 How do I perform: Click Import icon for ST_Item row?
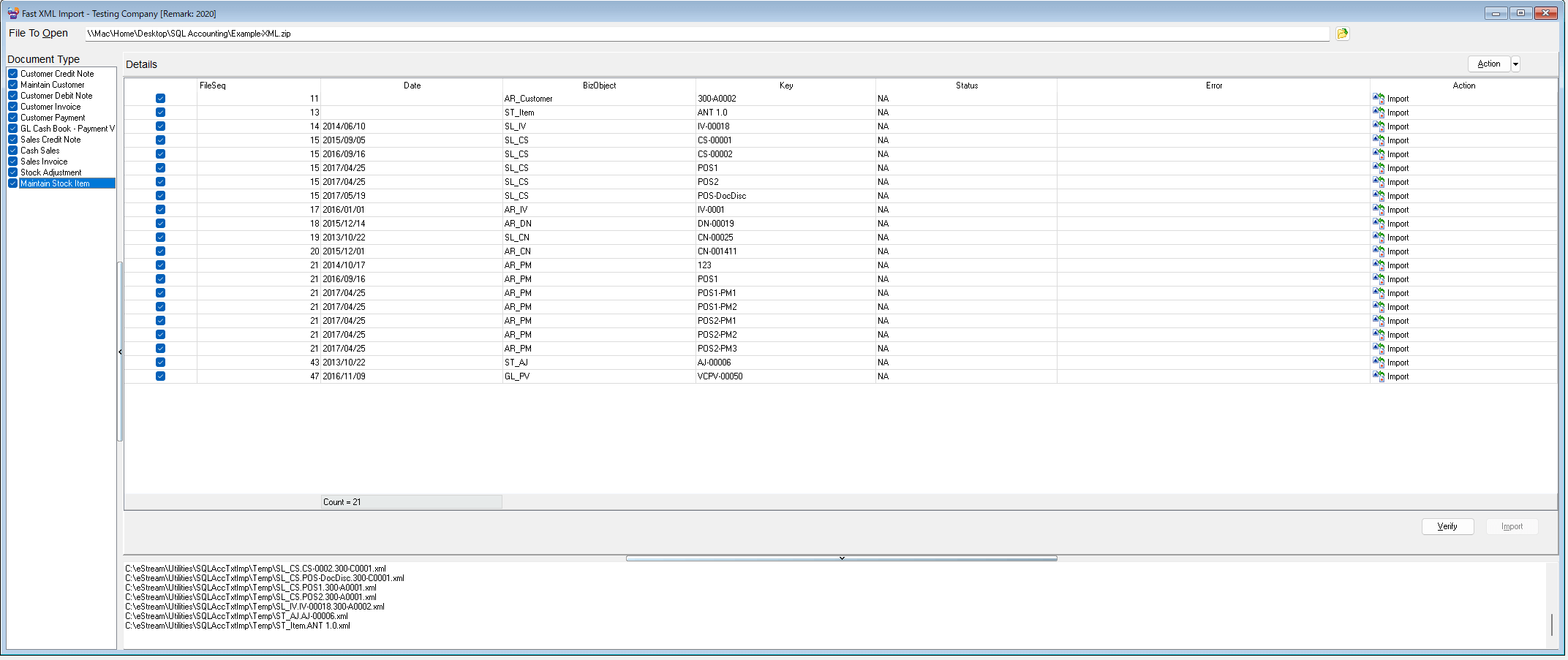(1379, 113)
